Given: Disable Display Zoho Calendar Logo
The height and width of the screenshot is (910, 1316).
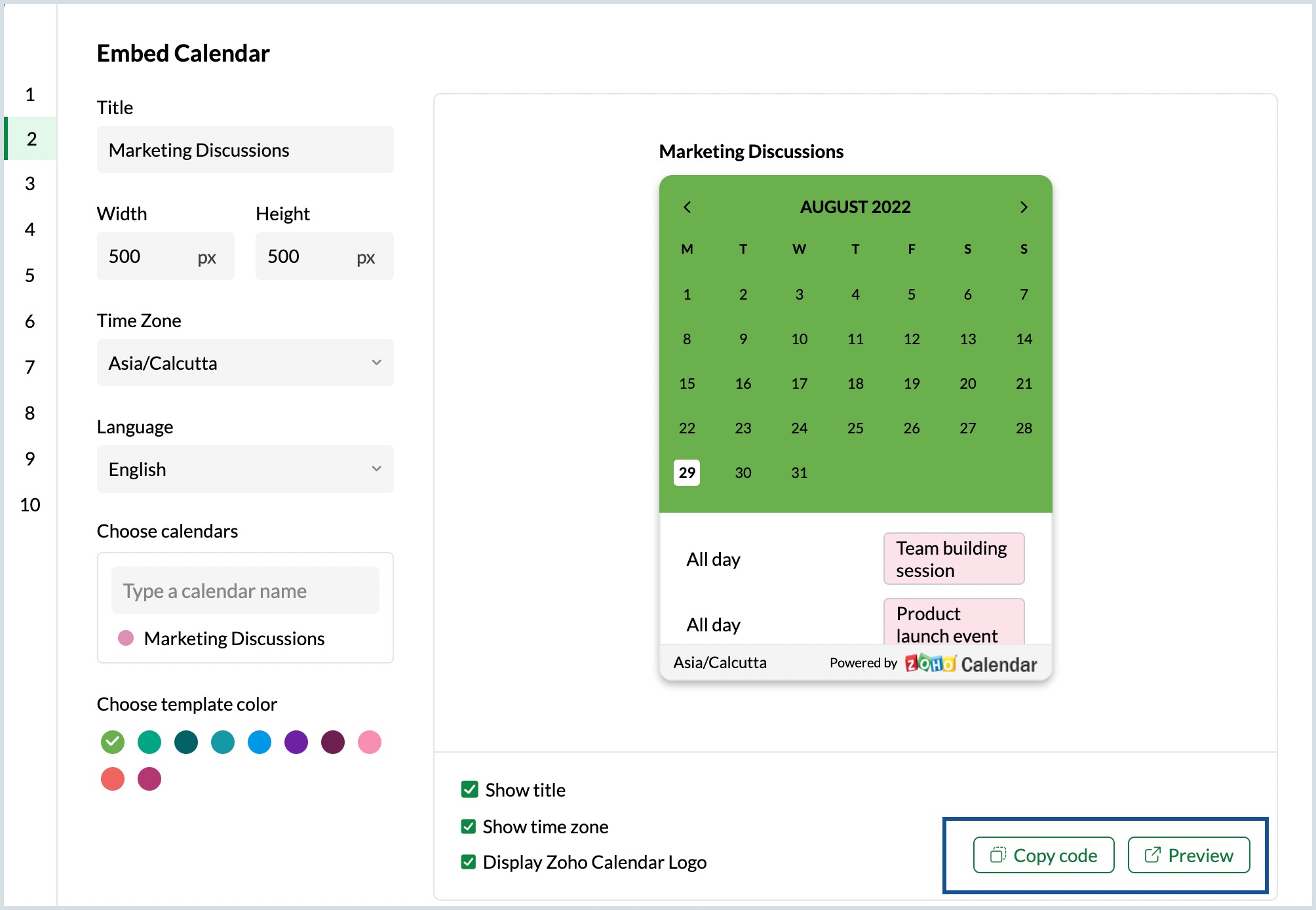Looking at the screenshot, I should (469, 861).
